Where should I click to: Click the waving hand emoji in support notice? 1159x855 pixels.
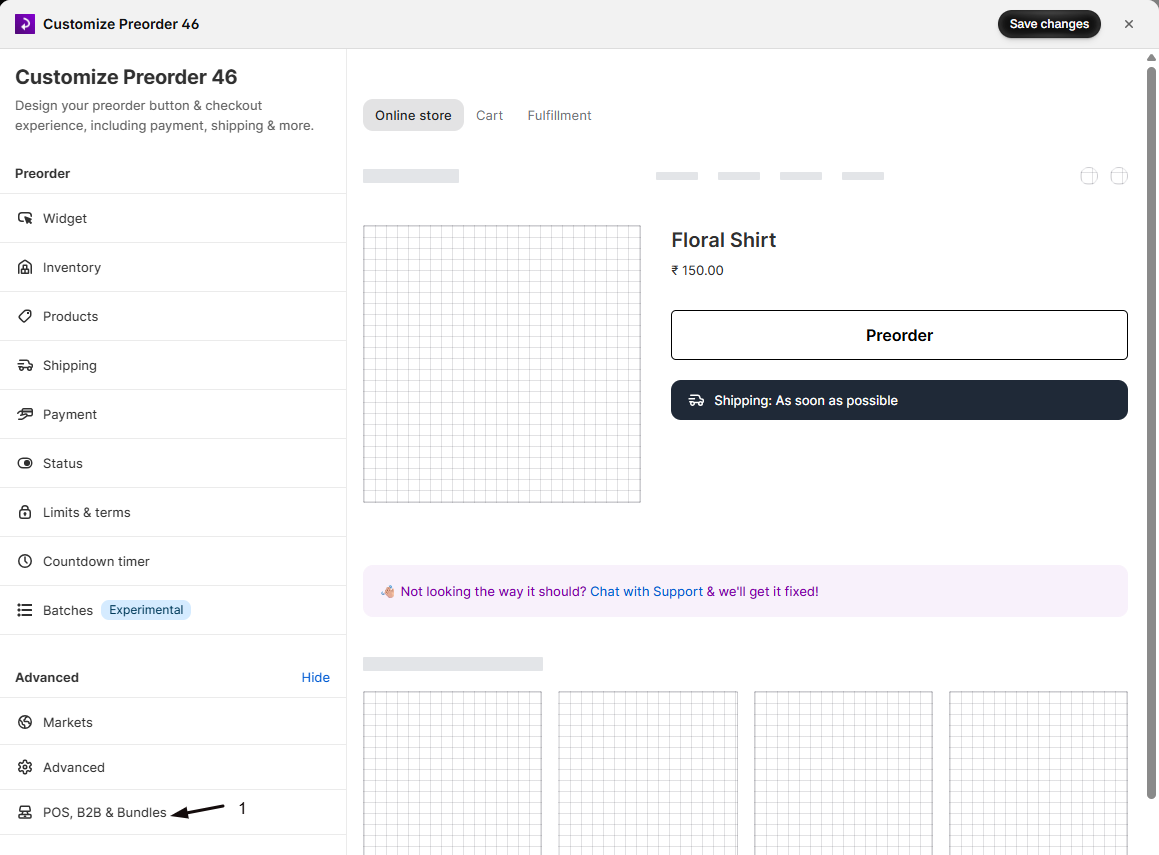point(387,591)
